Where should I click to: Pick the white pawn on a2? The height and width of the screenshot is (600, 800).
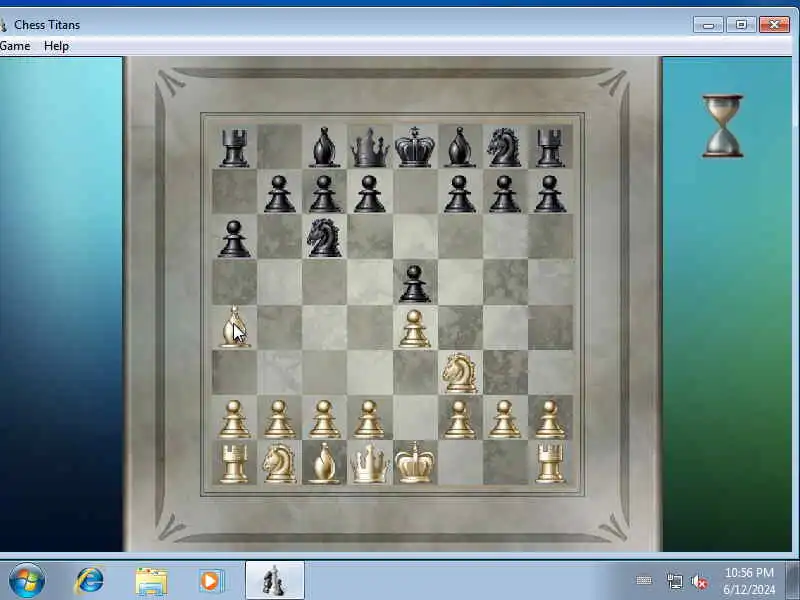click(x=234, y=419)
